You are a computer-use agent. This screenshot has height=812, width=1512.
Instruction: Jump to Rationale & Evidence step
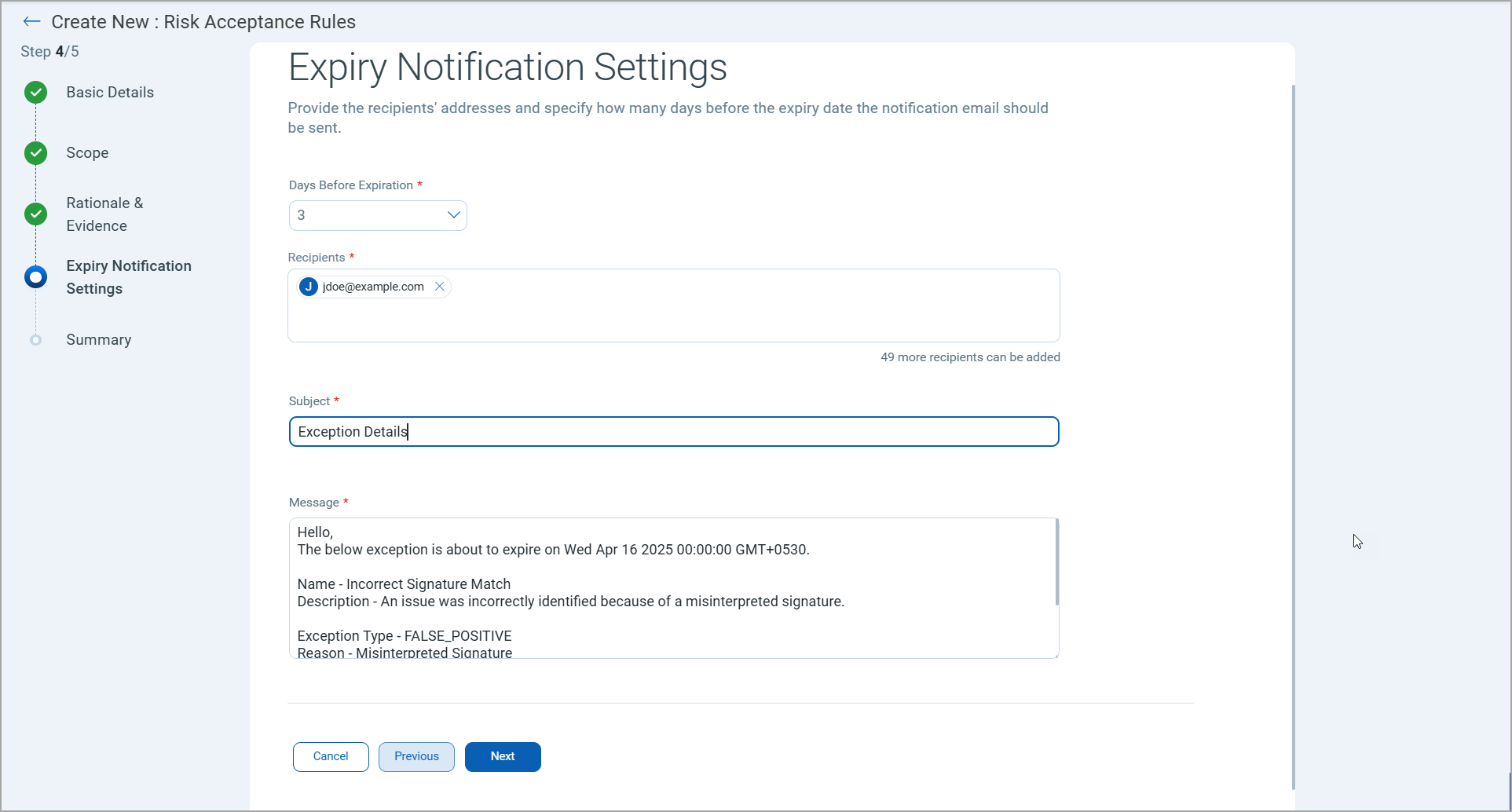(104, 214)
